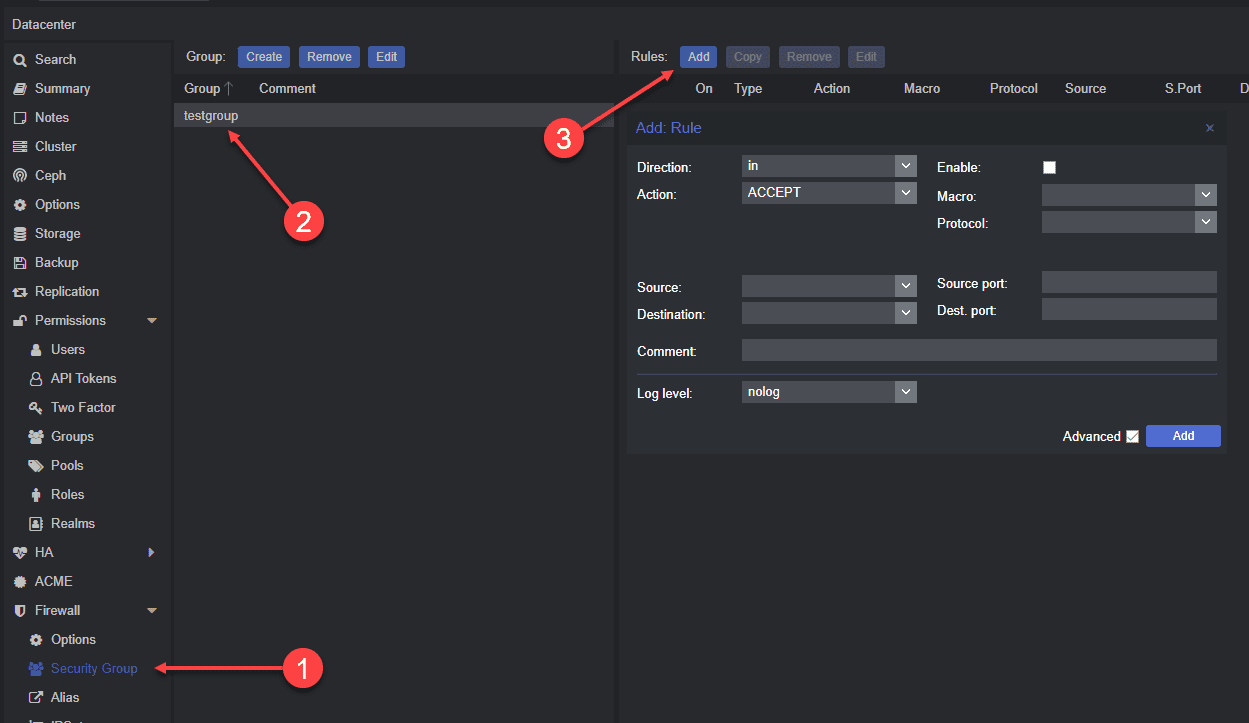Sort by the Group column header

pyautogui.click(x=202, y=89)
